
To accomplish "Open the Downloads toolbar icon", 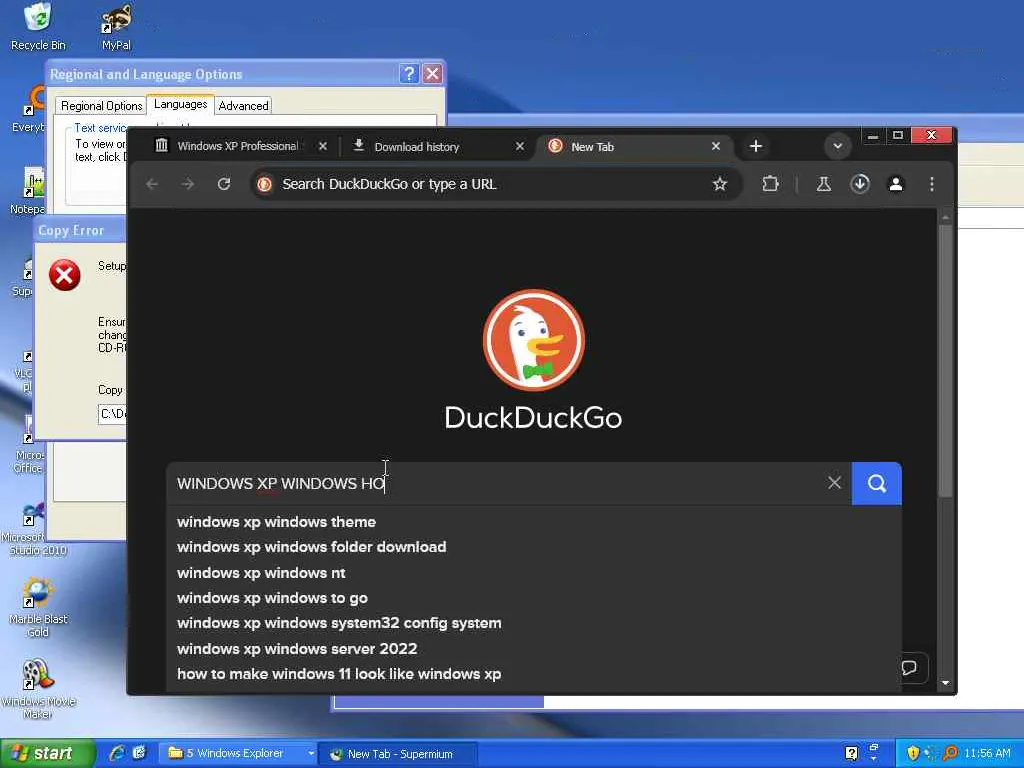I will (860, 184).
